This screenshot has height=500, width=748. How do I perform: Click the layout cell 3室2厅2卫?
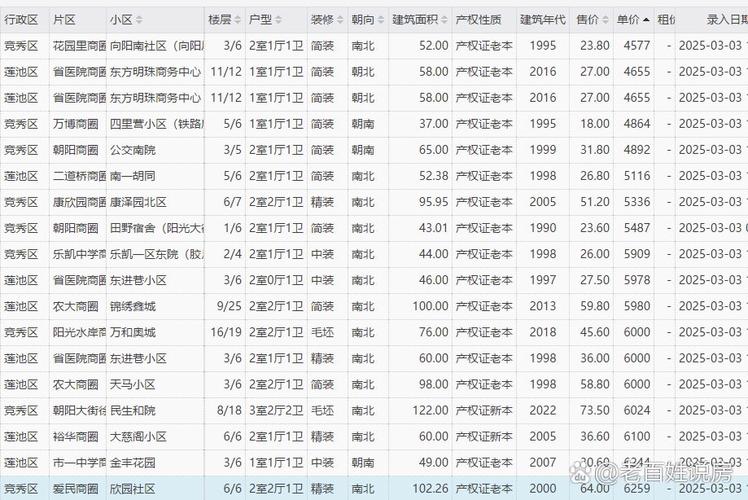click(276, 410)
